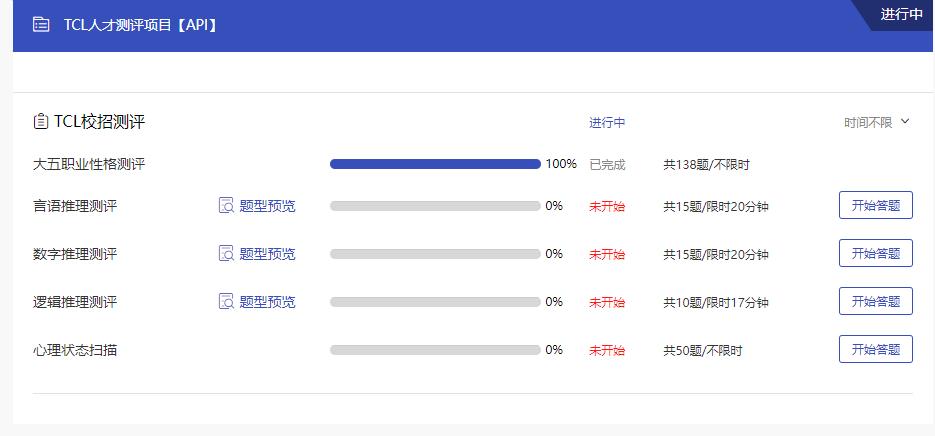Open 题型预览 link for 逻辑推理测评

(x=267, y=302)
